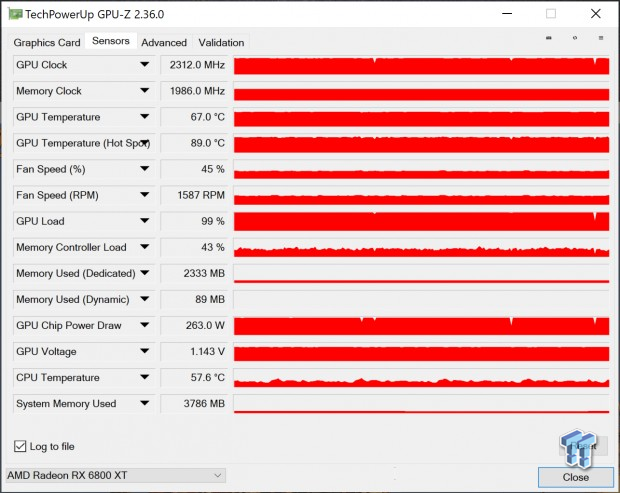Click the Memory Controller Load history graph
The height and width of the screenshot is (493, 620).
tap(422, 247)
